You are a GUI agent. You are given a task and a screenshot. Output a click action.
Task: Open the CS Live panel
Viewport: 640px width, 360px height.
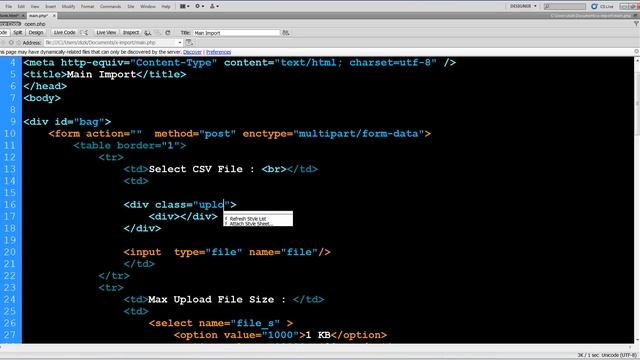pyautogui.click(x=603, y=6)
